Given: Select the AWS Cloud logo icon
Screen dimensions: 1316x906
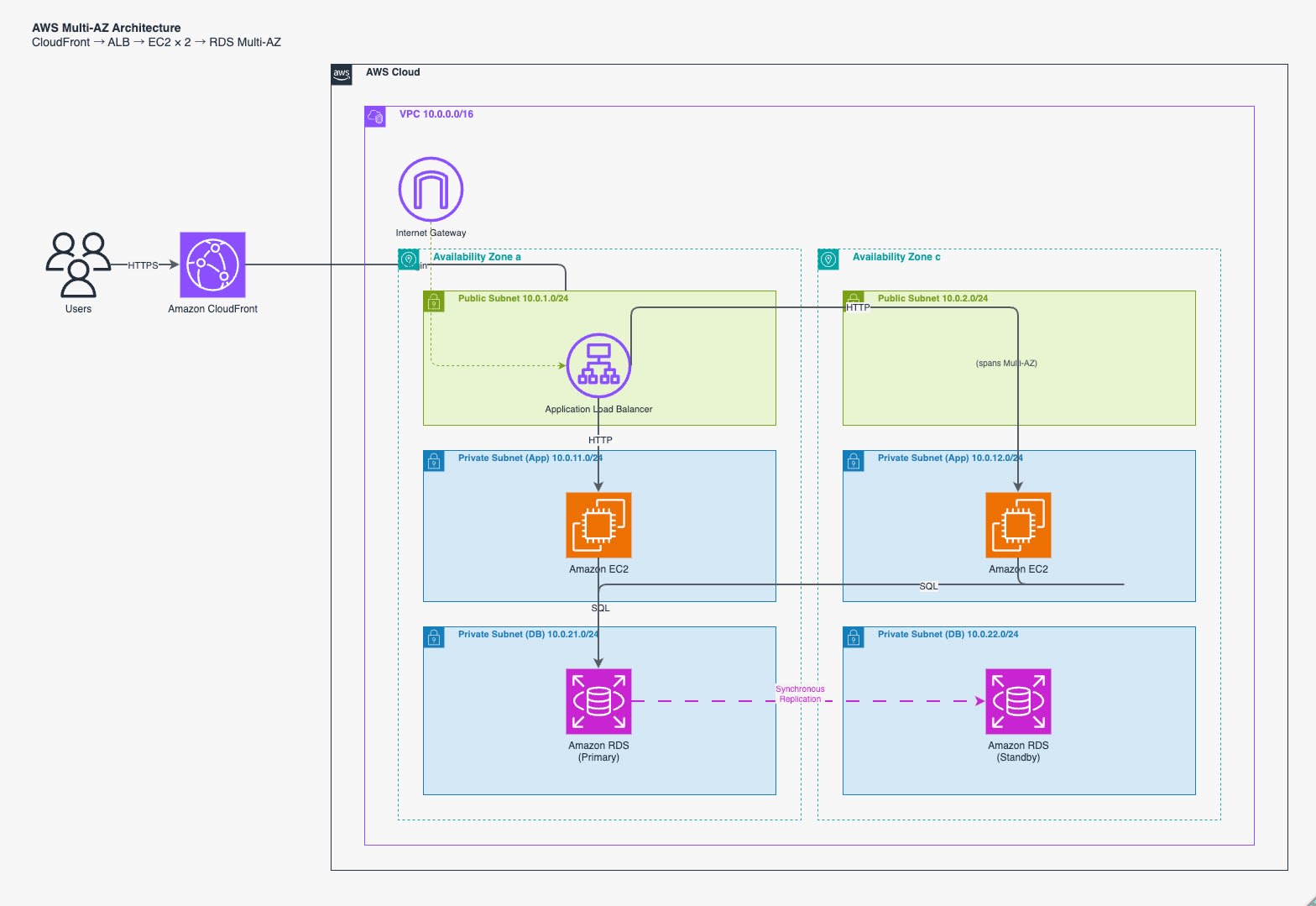Looking at the screenshot, I should pos(342,75).
